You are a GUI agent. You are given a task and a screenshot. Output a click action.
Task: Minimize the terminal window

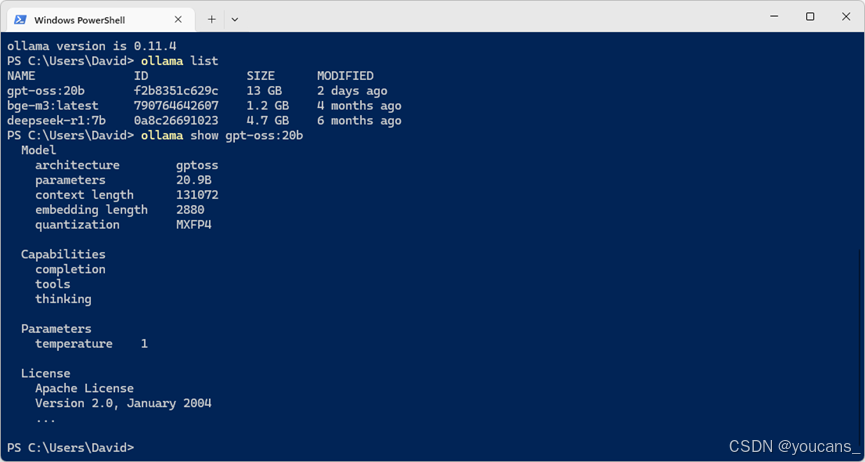click(x=774, y=17)
